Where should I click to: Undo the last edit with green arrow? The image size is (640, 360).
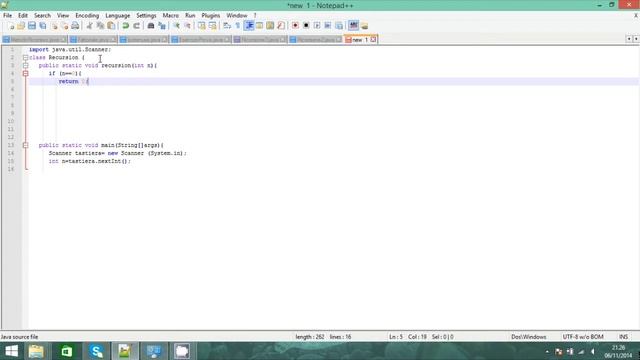click(x=126, y=26)
